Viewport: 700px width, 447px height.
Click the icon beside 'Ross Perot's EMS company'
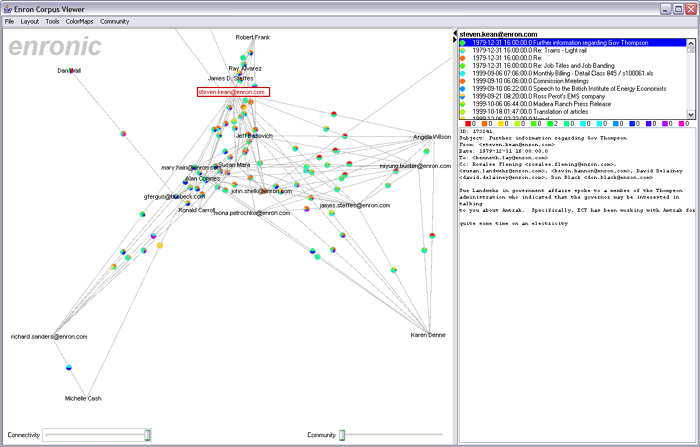(x=463, y=96)
